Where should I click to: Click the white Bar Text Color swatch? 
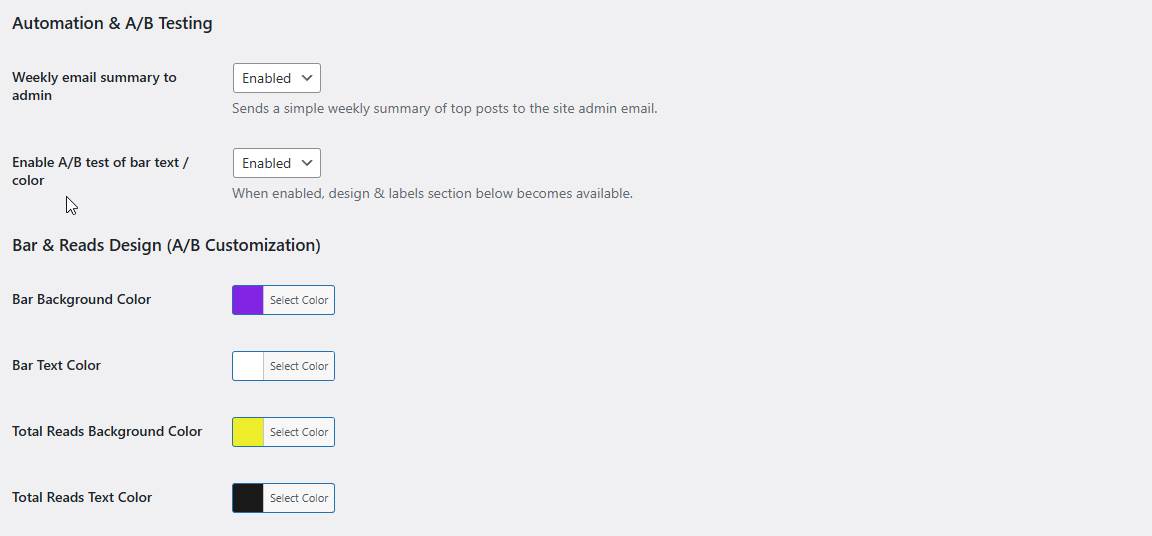coord(248,366)
